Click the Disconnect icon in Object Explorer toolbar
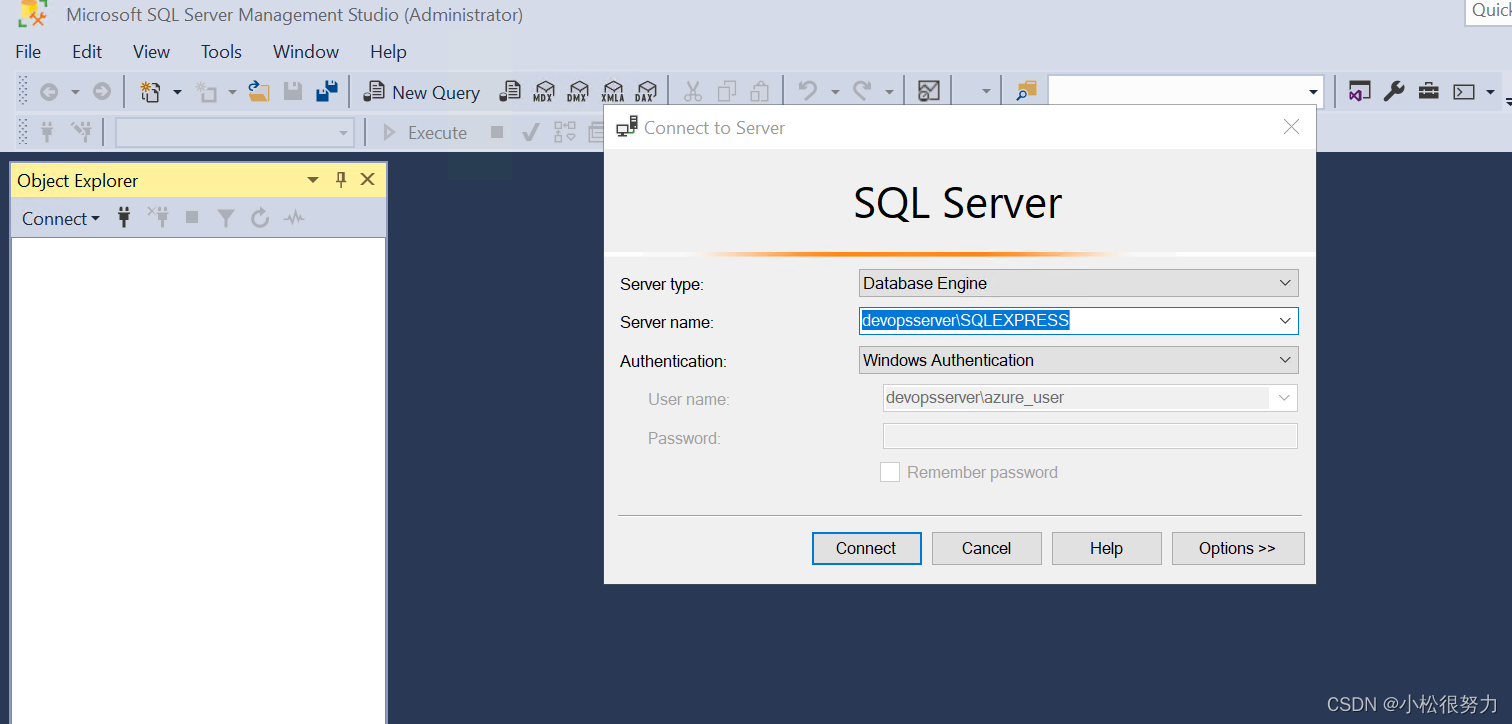The image size is (1512, 724). pyautogui.click(x=158, y=218)
